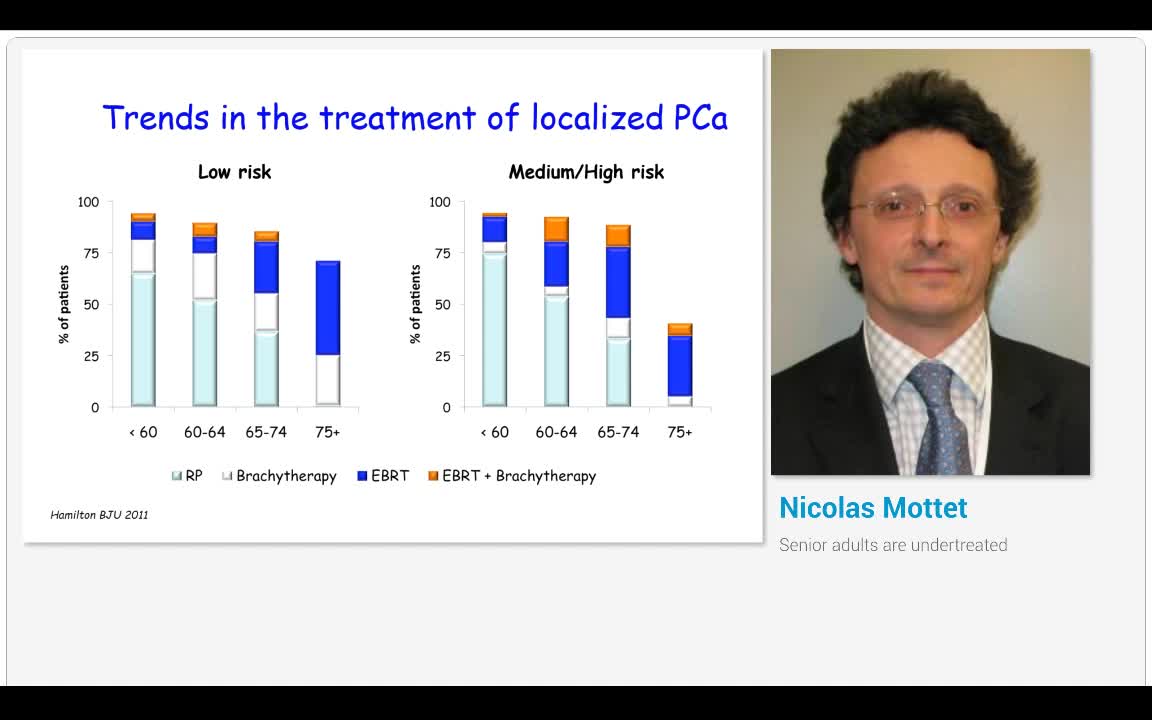This screenshot has height=720, width=1152.
Task: Click the speaker portrait photo
Action: pyautogui.click(x=930, y=262)
